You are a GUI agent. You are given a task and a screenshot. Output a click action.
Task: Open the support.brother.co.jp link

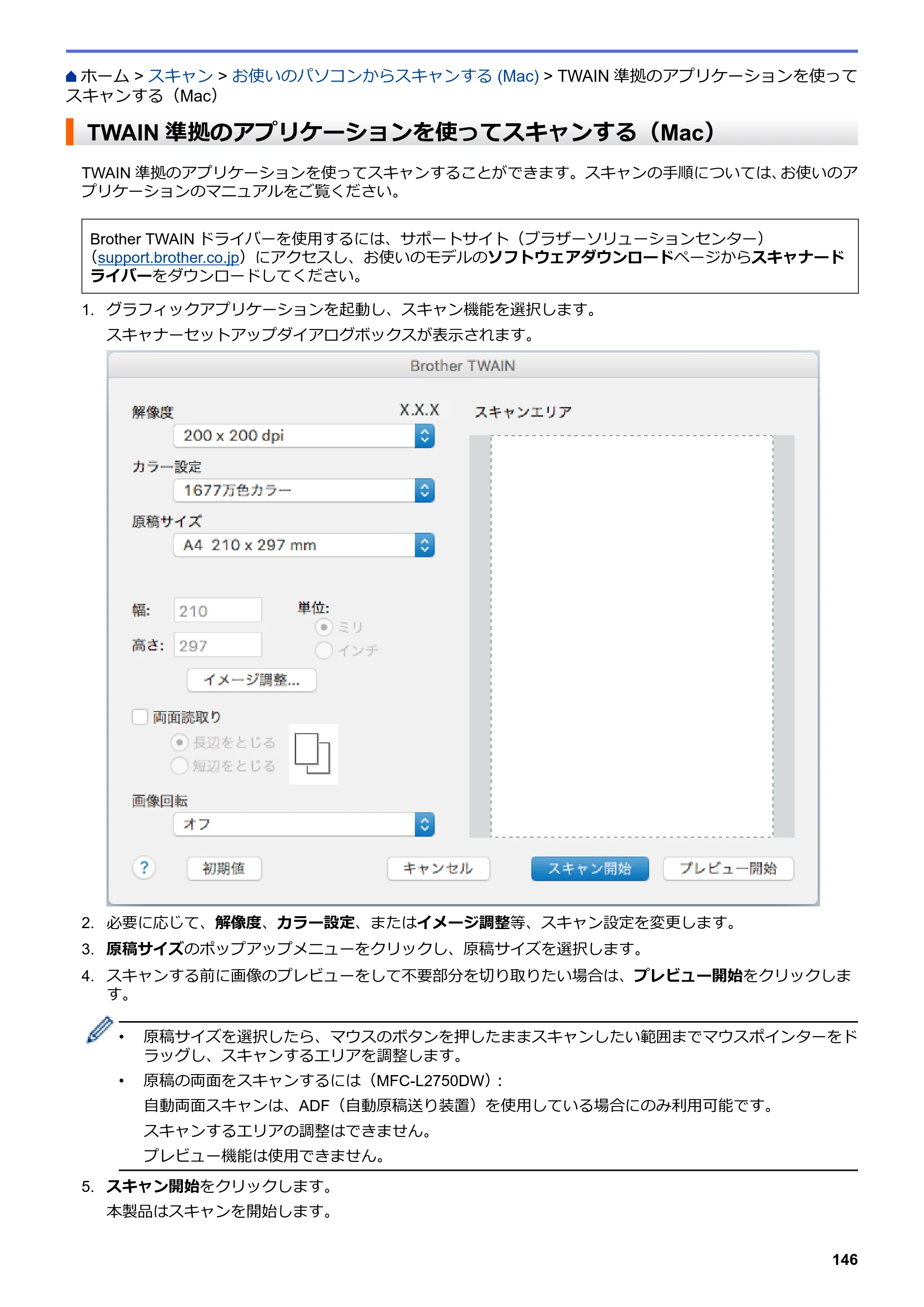[x=169, y=257]
